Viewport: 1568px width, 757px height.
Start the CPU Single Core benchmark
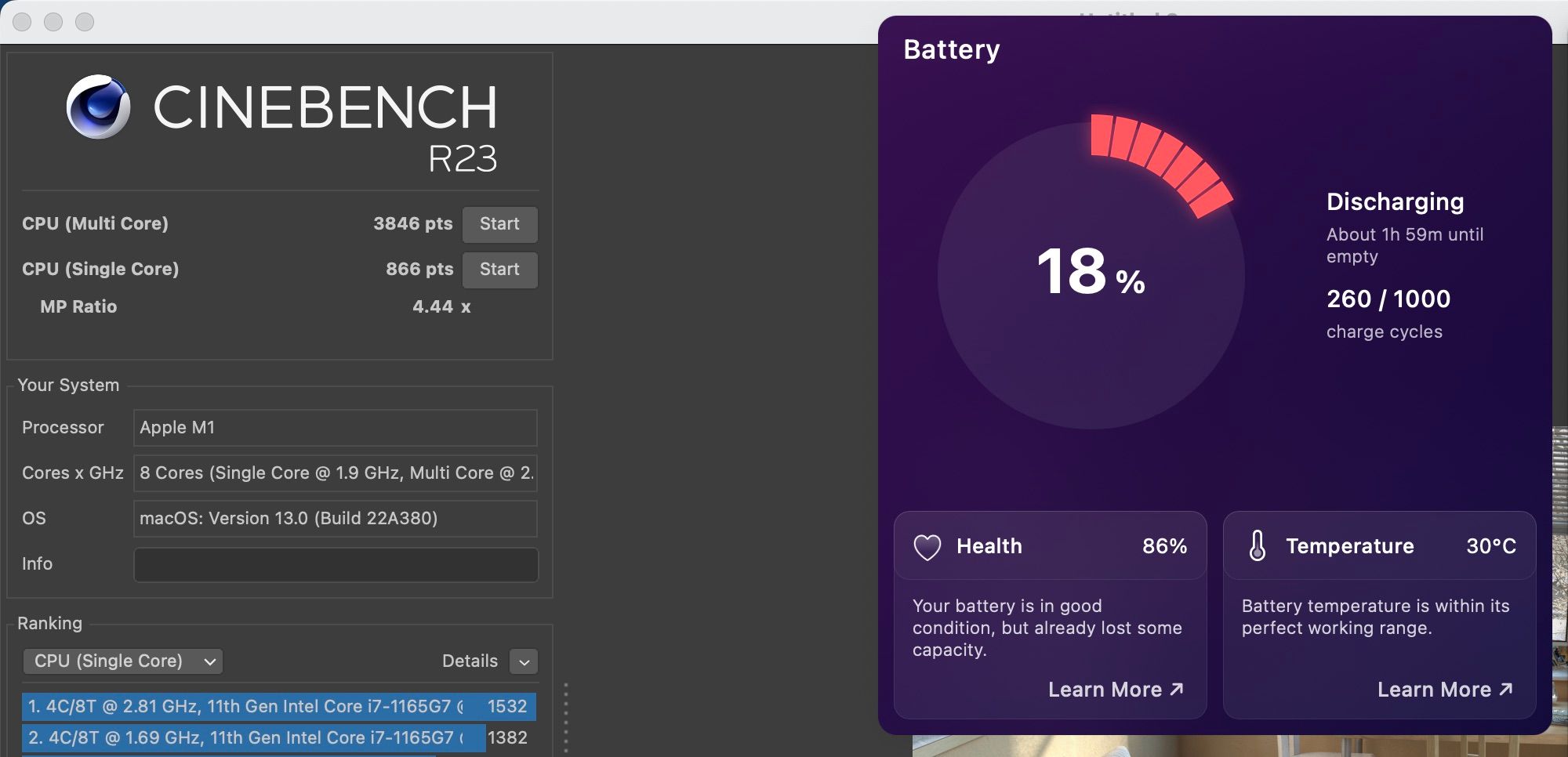click(x=499, y=270)
